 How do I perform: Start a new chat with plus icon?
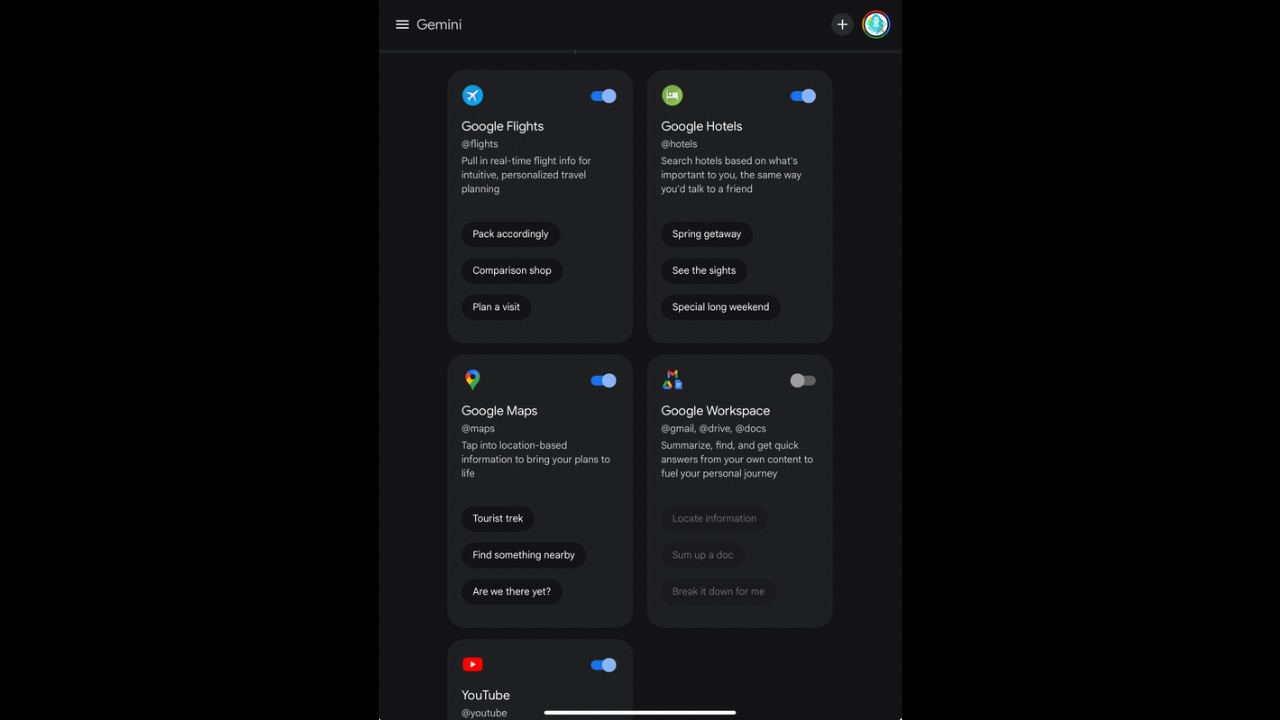point(842,25)
